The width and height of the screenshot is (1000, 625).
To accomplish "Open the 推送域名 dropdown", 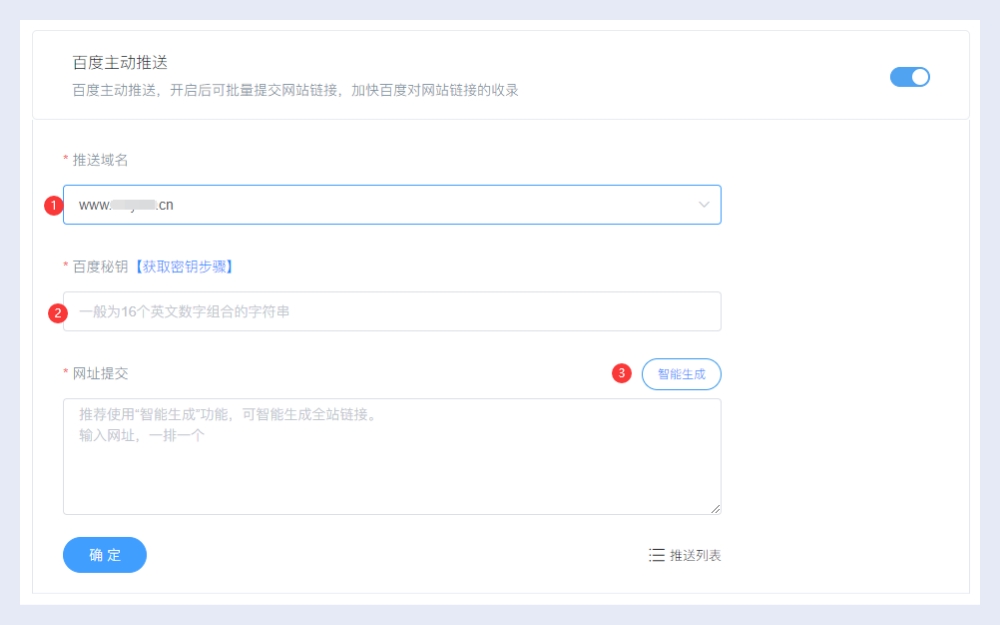I will point(392,205).
